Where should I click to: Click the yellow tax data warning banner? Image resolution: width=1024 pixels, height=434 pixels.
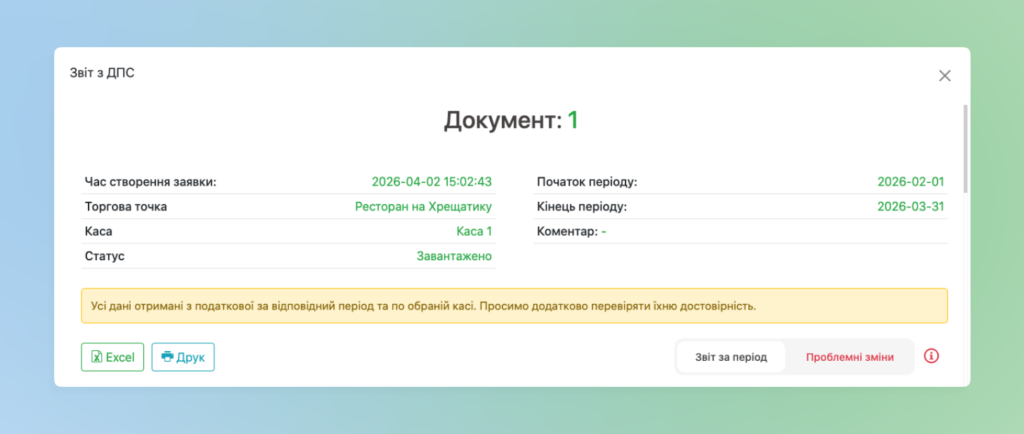[x=514, y=306]
